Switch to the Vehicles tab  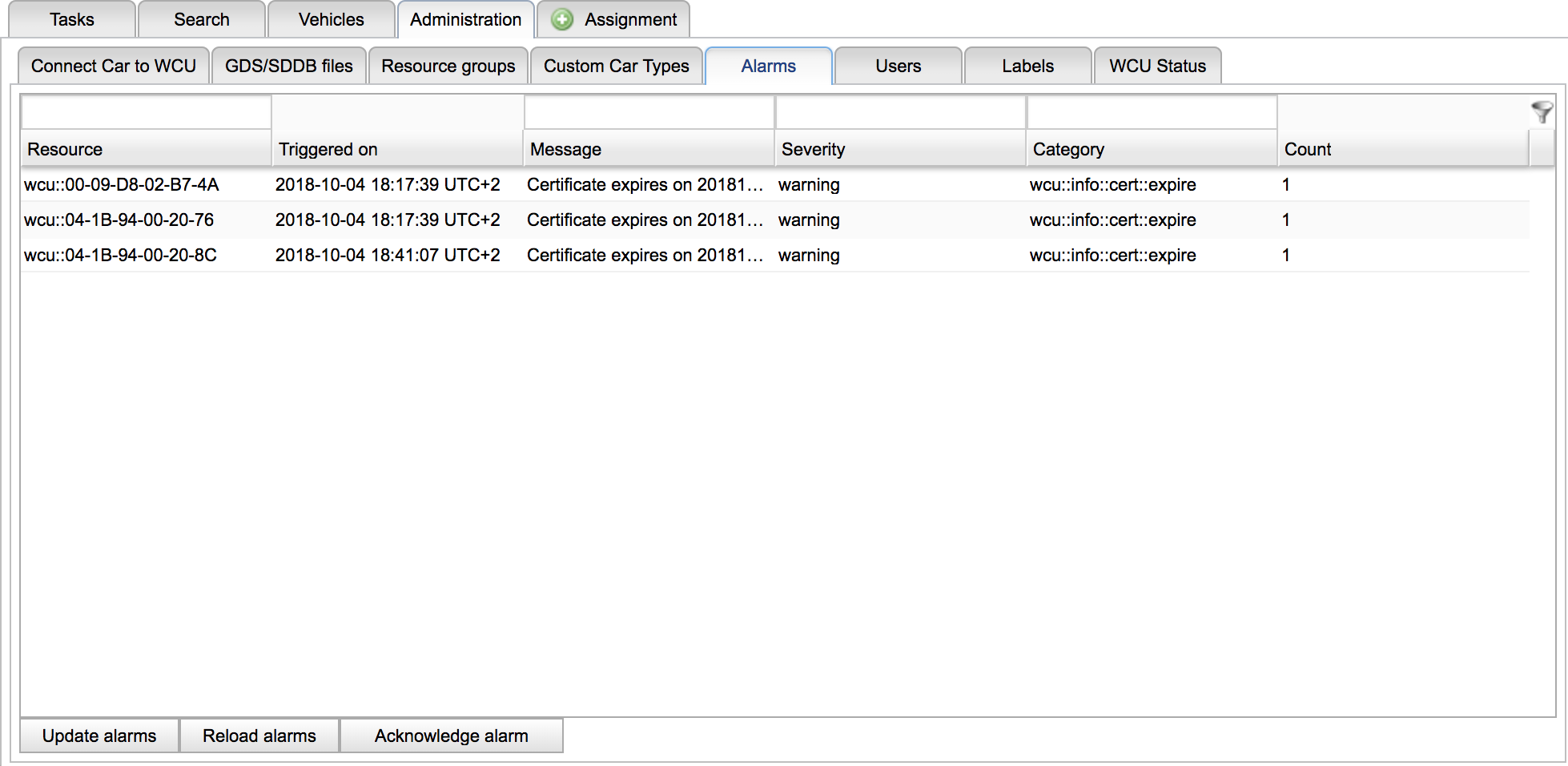[x=331, y=20]
